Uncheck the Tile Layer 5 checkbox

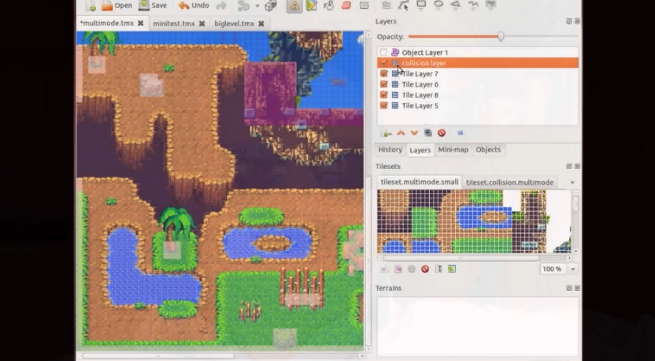[x=383, y=106]
